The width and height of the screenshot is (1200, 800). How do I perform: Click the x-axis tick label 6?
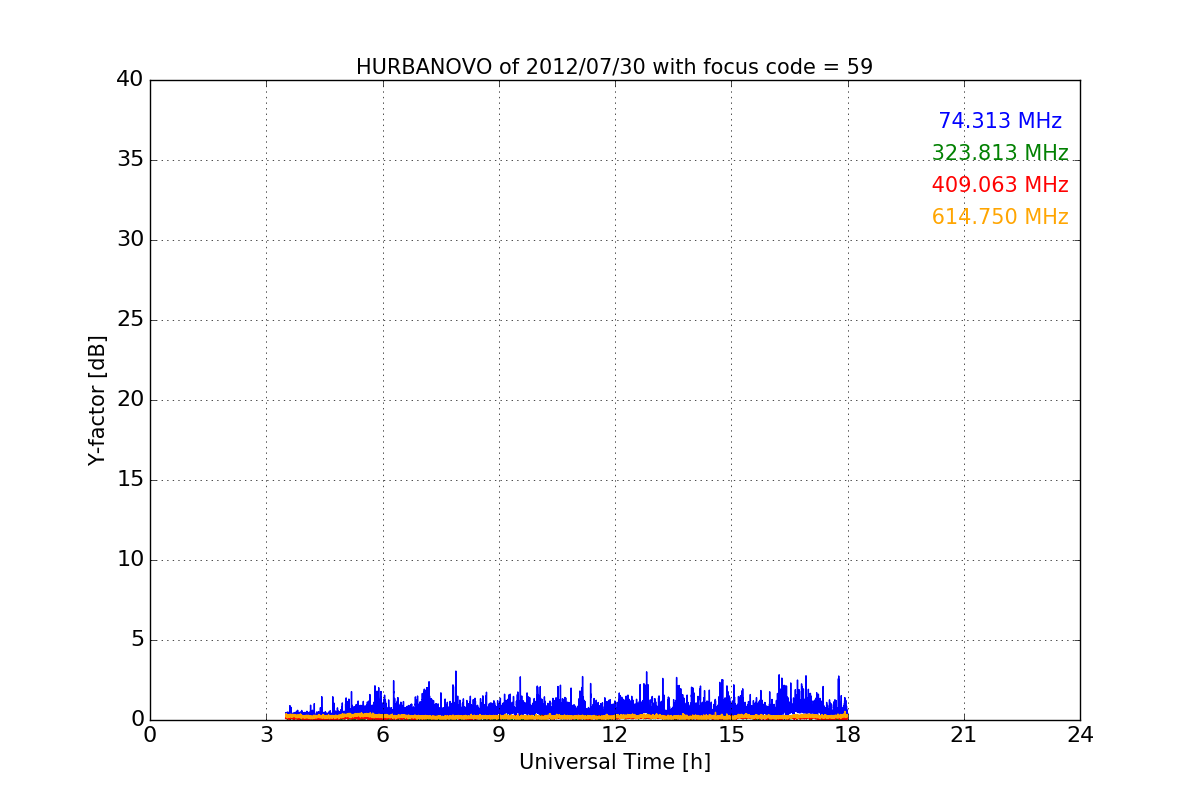click(x=382, y=735)
